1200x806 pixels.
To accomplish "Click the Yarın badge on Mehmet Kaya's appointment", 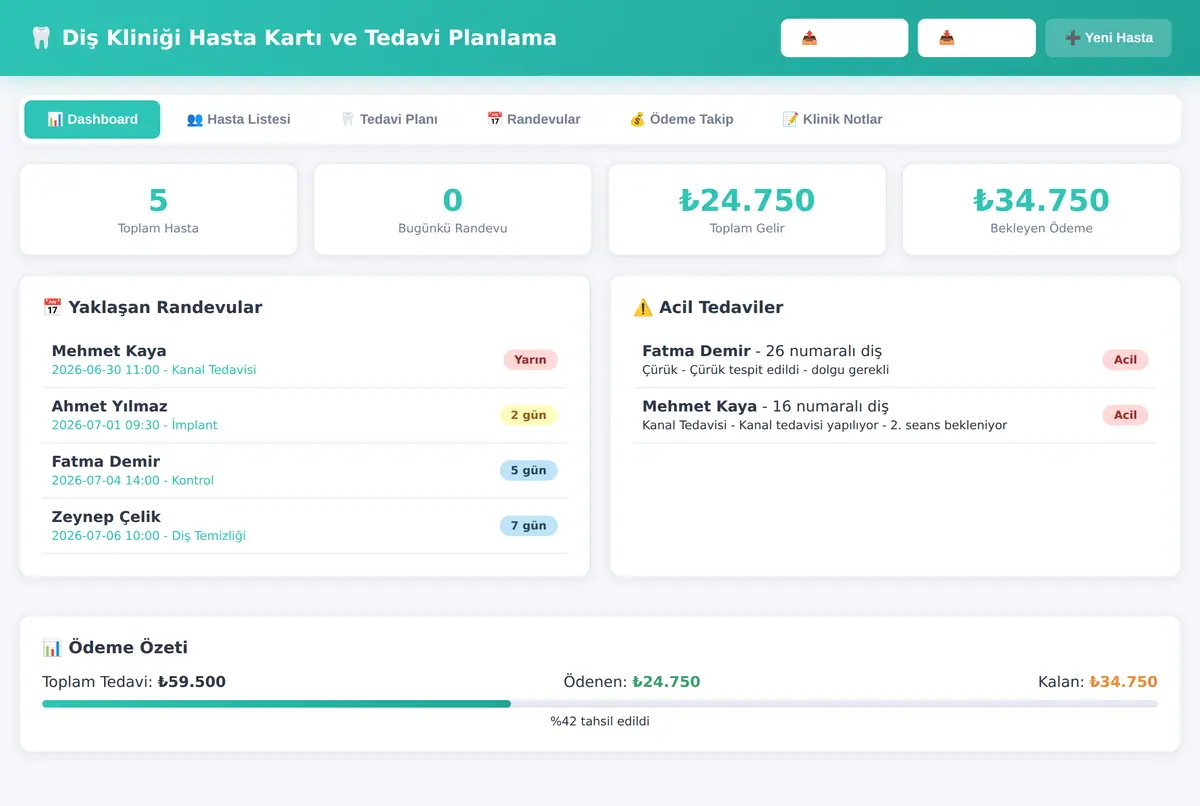I will 530,360.
